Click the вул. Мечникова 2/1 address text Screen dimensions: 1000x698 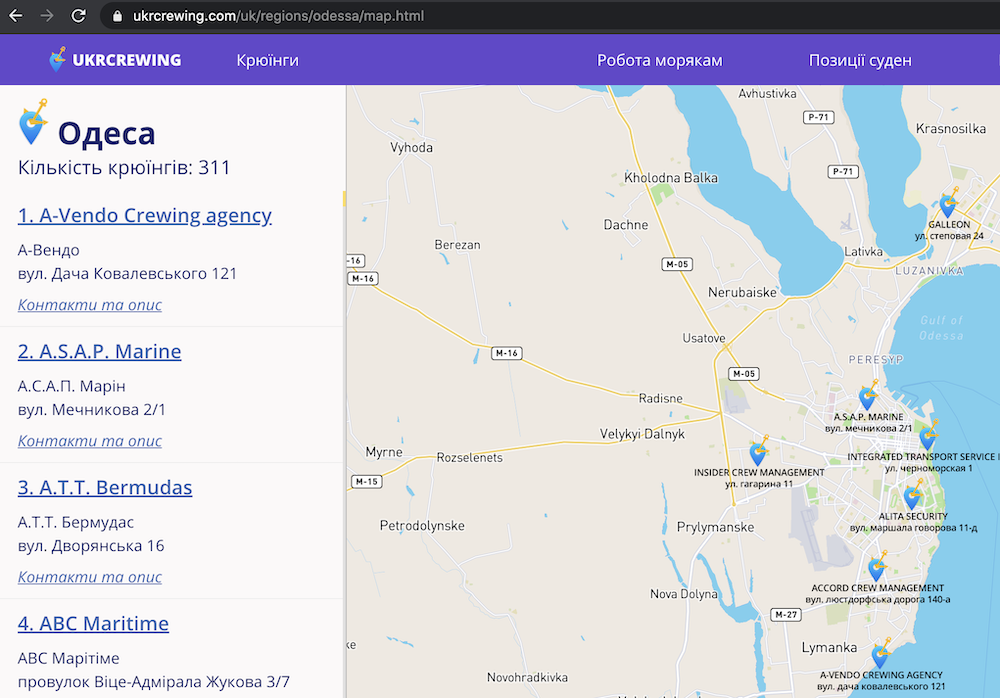91,410
